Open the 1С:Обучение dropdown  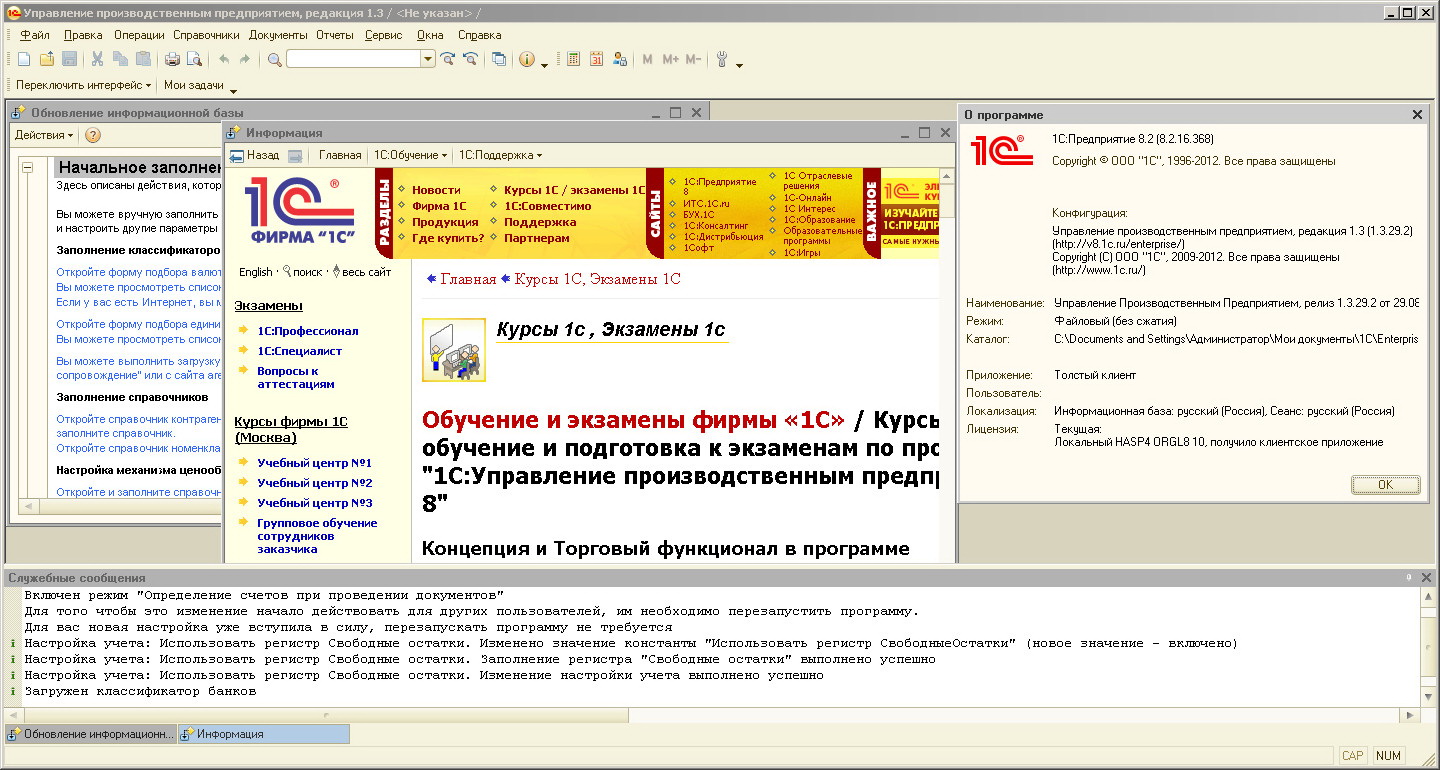(x=410, y=155)
